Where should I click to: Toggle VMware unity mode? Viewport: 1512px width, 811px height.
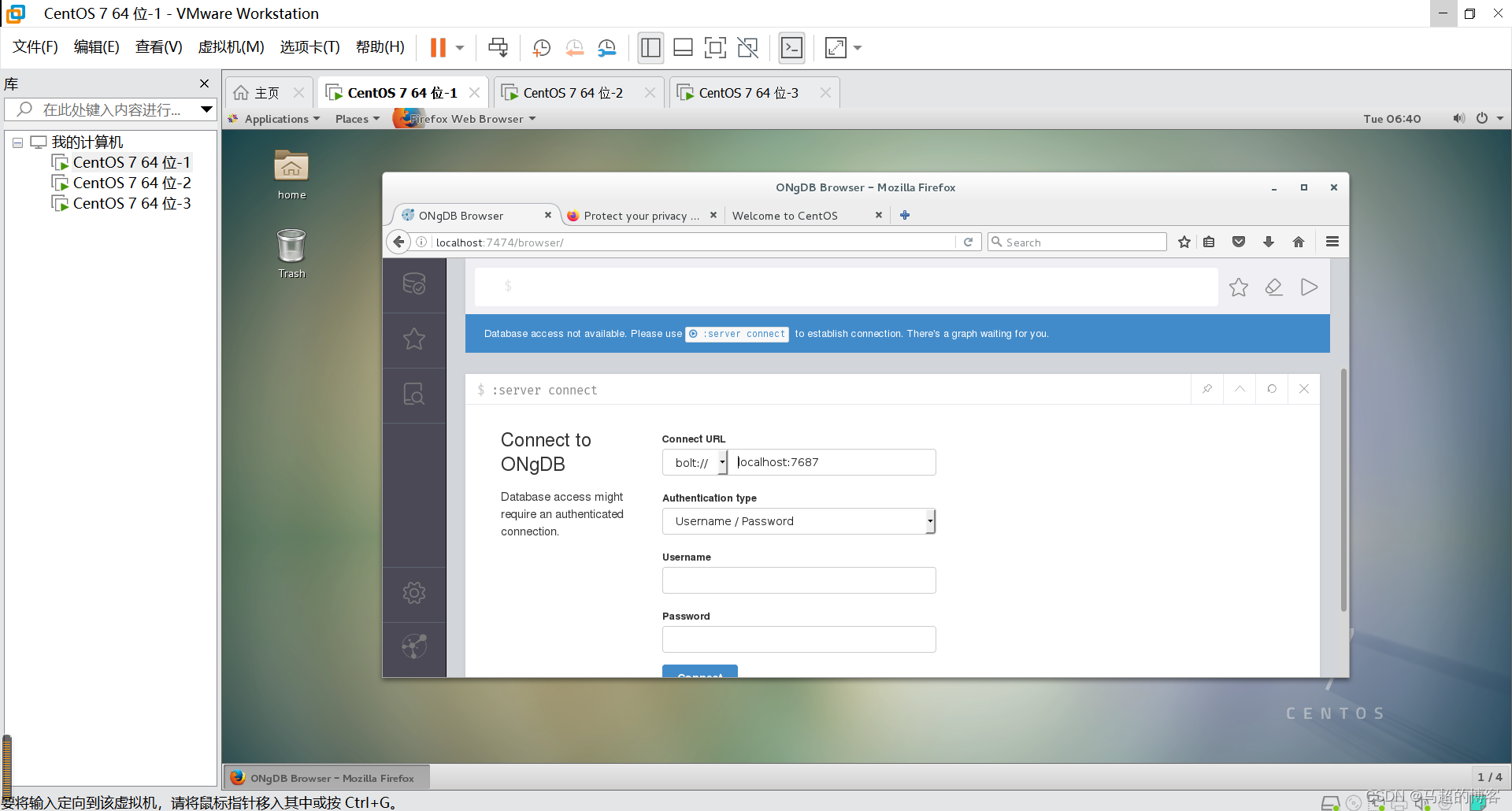pos(748,48)
